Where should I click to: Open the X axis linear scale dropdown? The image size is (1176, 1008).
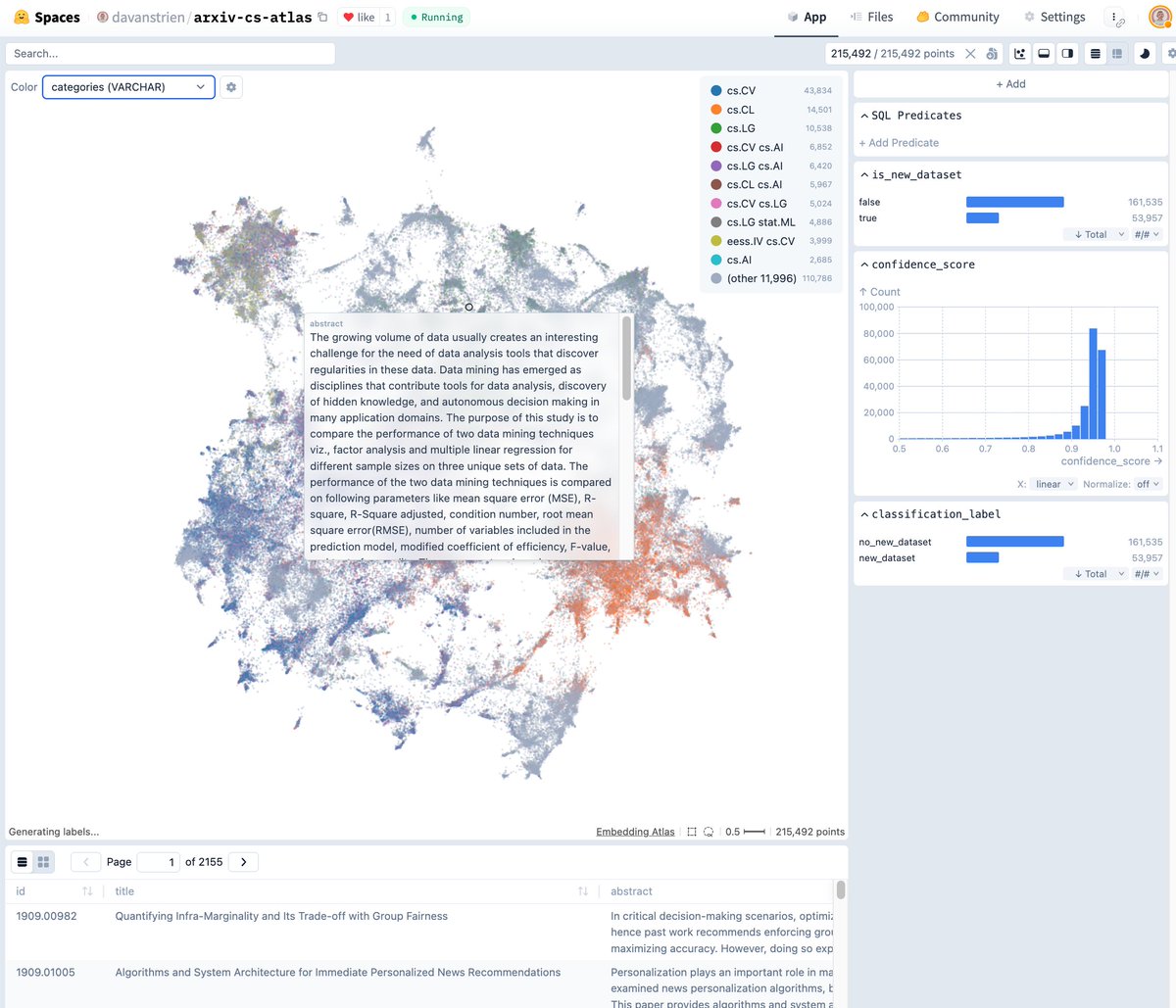coord(1054,484)
